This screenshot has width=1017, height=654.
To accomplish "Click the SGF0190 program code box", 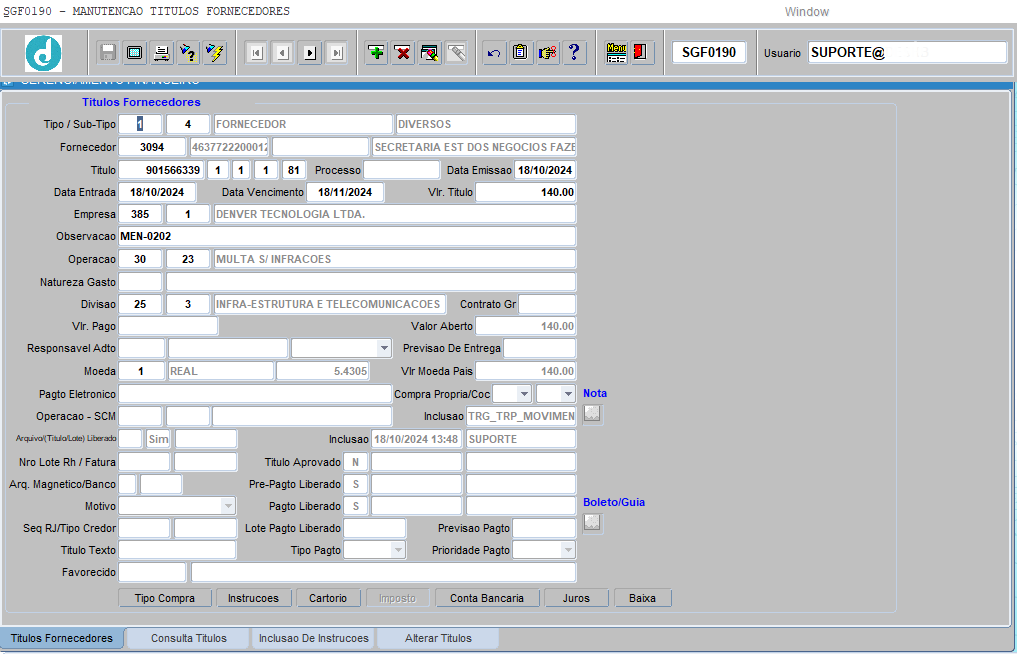I will (x=709, y=53).
